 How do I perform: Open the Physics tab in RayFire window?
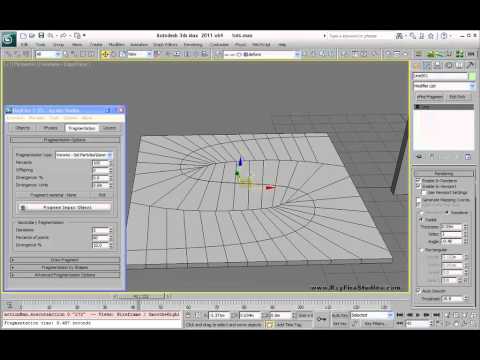click(51, 128)
